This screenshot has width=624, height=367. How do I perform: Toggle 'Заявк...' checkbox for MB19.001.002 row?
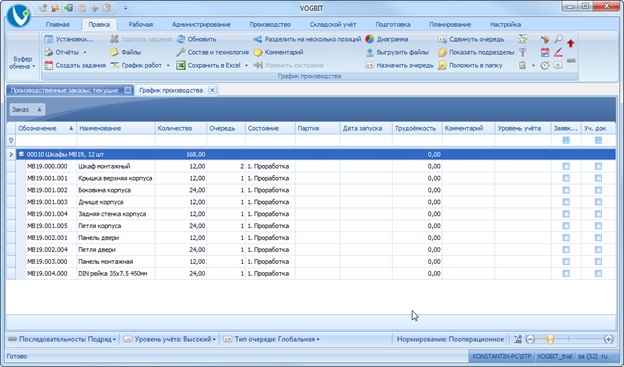566,190
